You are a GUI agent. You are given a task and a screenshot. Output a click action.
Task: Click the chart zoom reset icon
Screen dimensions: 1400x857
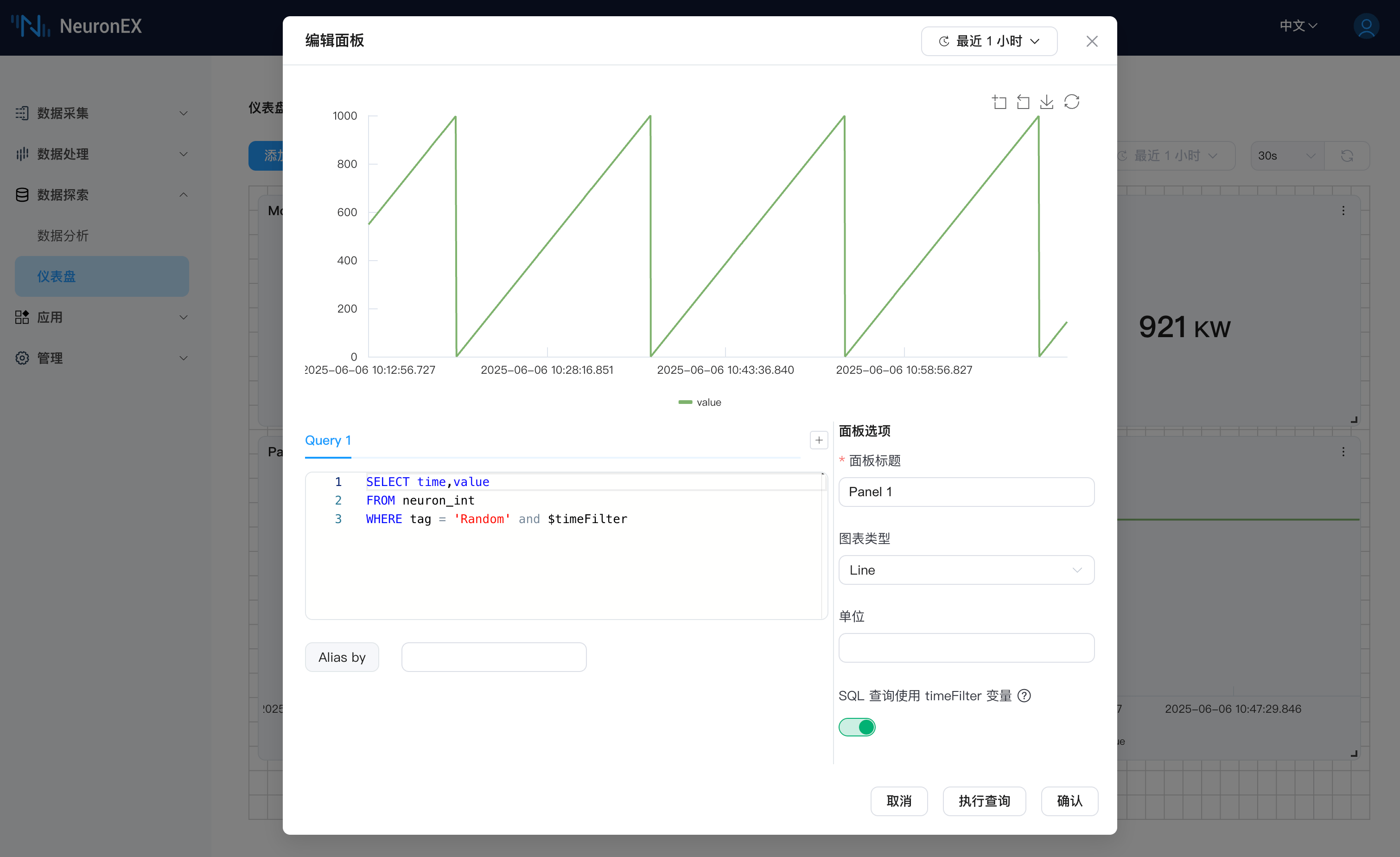pos(1023,102)
